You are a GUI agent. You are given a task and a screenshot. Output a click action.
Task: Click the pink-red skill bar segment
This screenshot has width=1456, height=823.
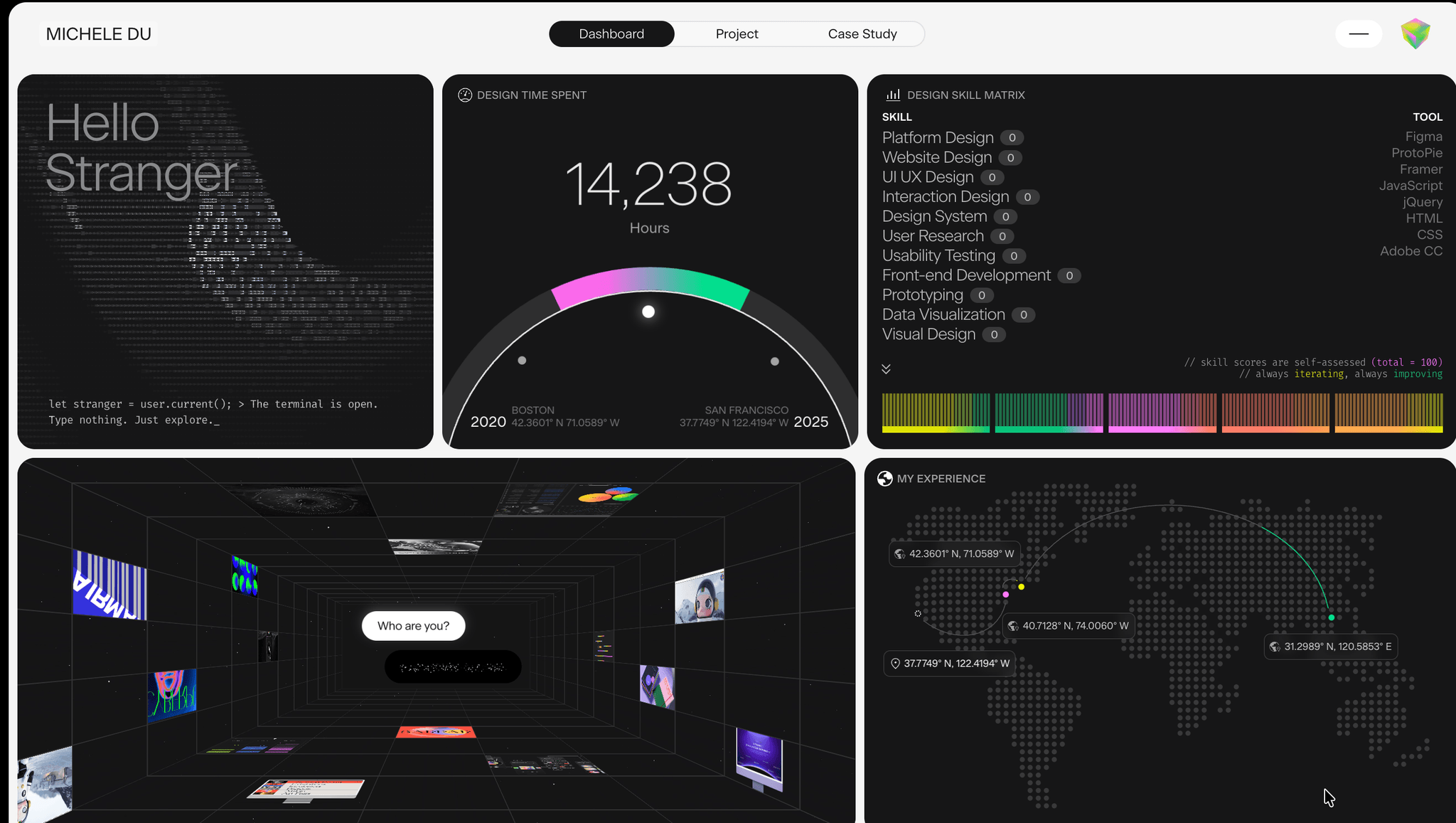(1162, 413)
